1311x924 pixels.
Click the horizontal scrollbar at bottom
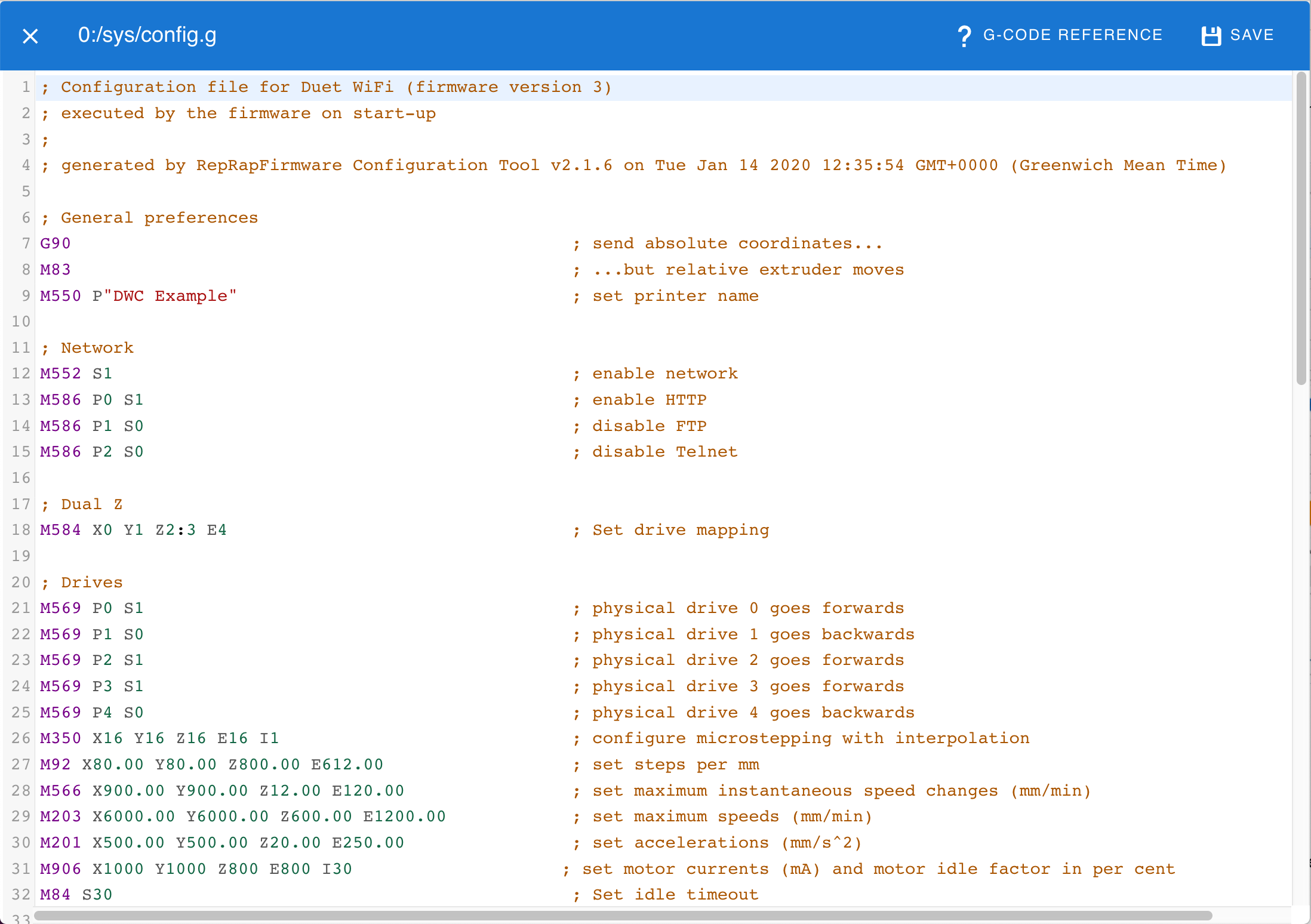click(623, 916)
